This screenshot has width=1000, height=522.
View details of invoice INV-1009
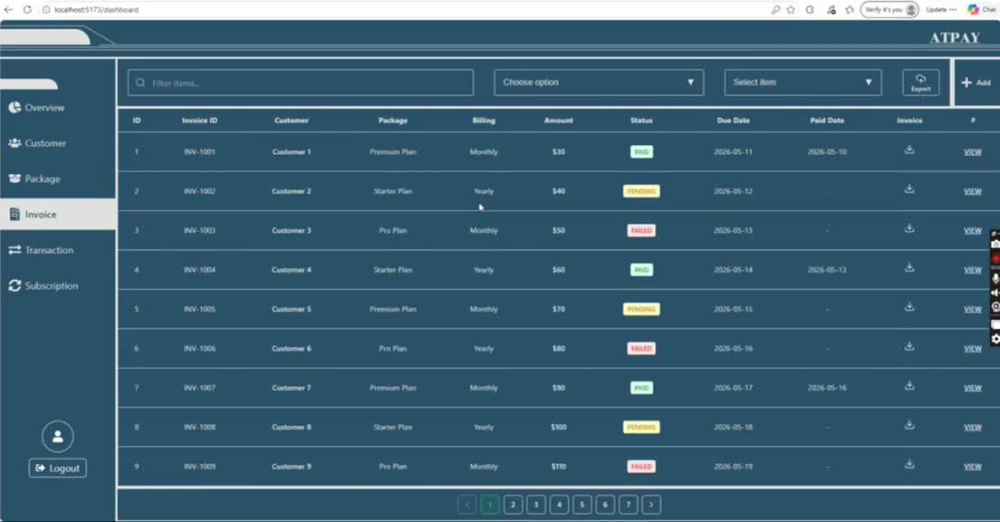coord(972,466)
